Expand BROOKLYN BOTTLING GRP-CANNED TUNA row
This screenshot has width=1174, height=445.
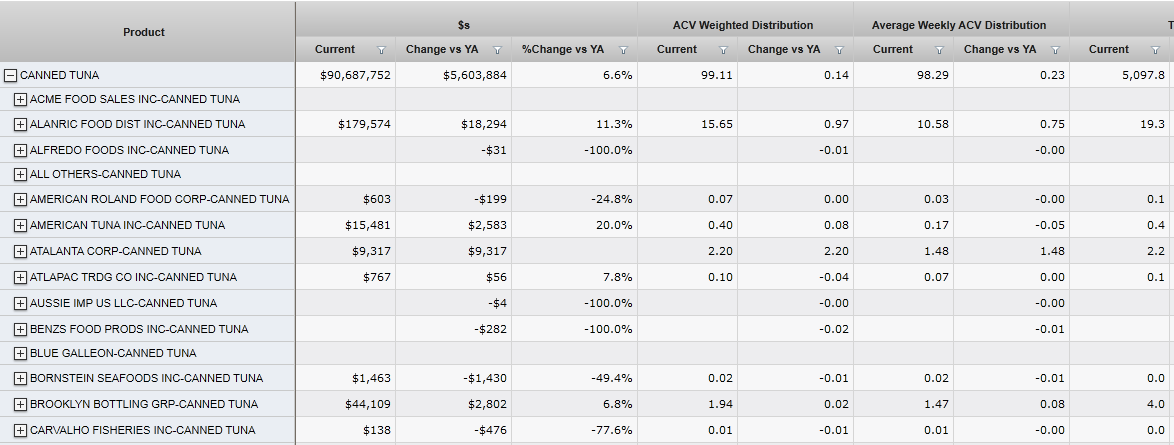[x=20, y=404]
